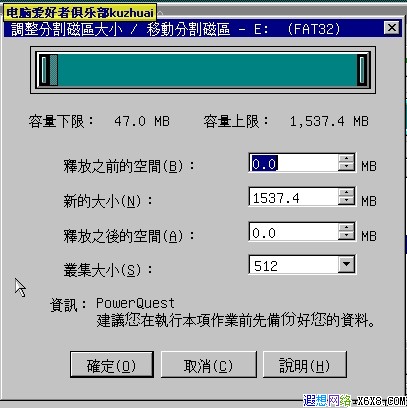
Task: Click the right partition resize handle
Action: (362, 70)
